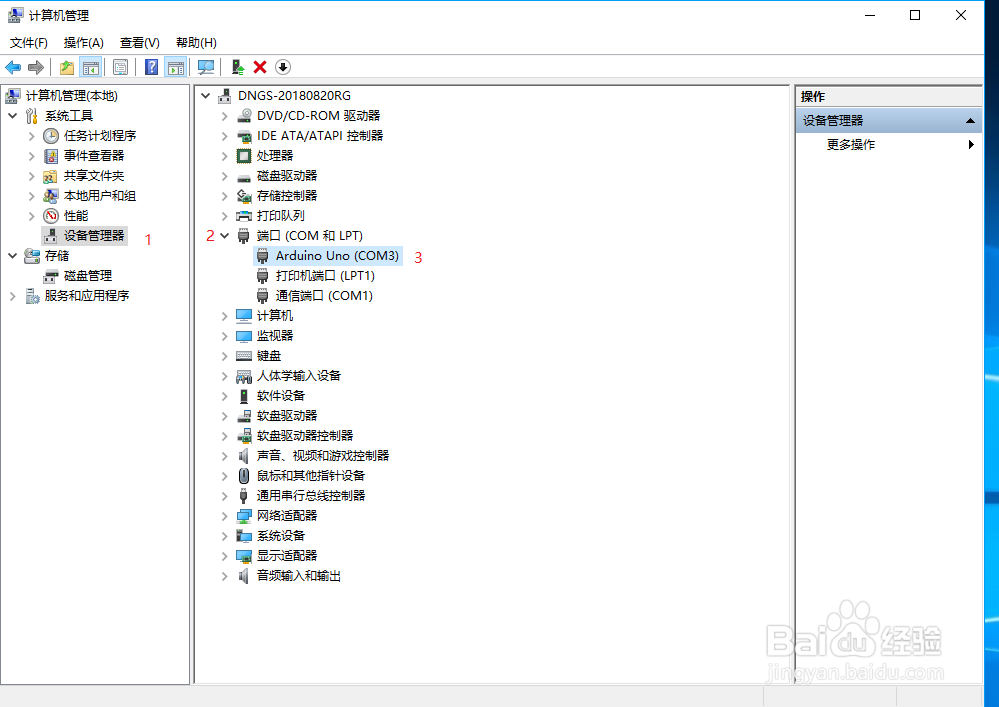The image size is (999, 707).
Task: Maximize the 计算机管理 window
Action: [x=915, y=15]
